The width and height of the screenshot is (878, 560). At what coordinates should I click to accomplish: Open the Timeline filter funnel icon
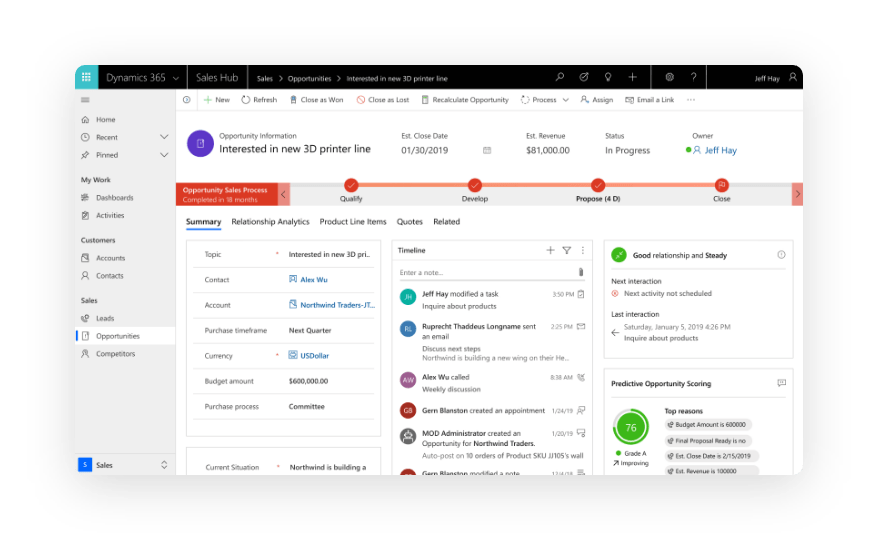(567, 250)
